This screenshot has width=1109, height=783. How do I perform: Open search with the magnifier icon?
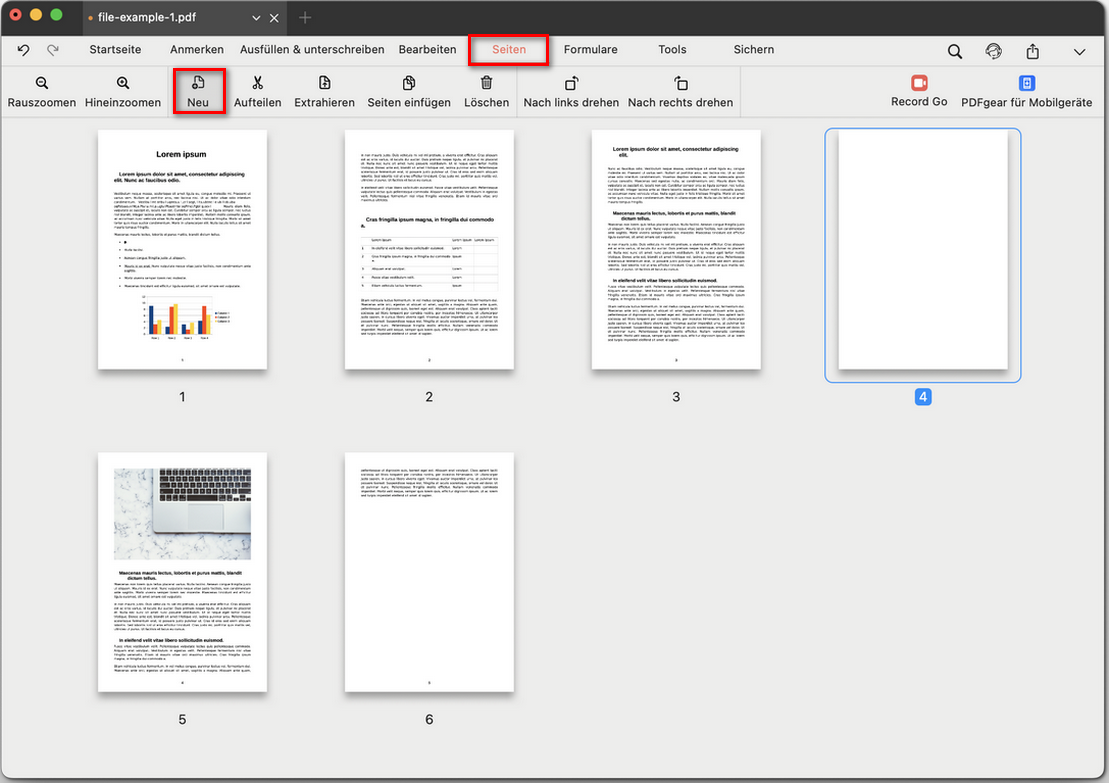tap(954, 50)
